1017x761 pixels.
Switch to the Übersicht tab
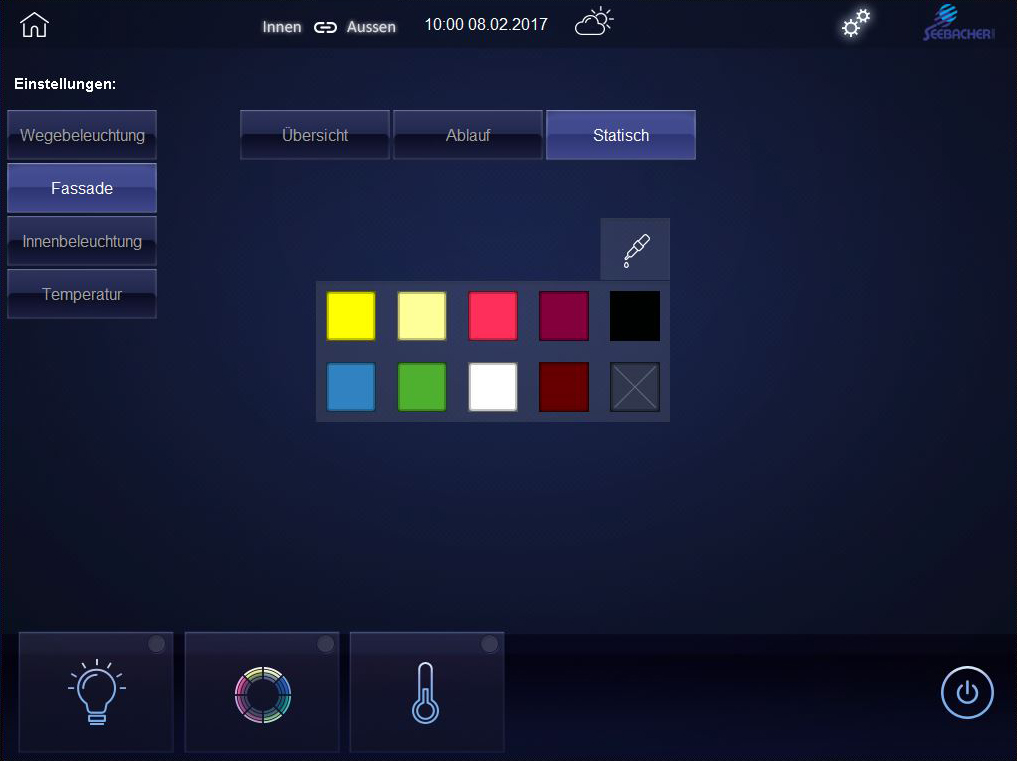pyautogui.click(x=315, y=135)
